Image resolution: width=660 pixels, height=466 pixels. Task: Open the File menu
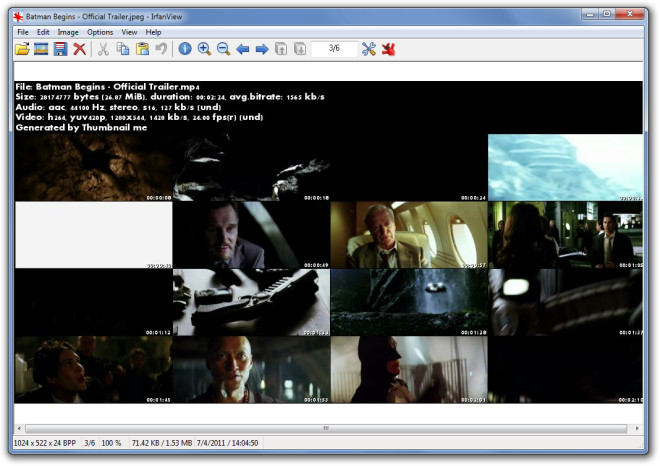coord(23,32)
